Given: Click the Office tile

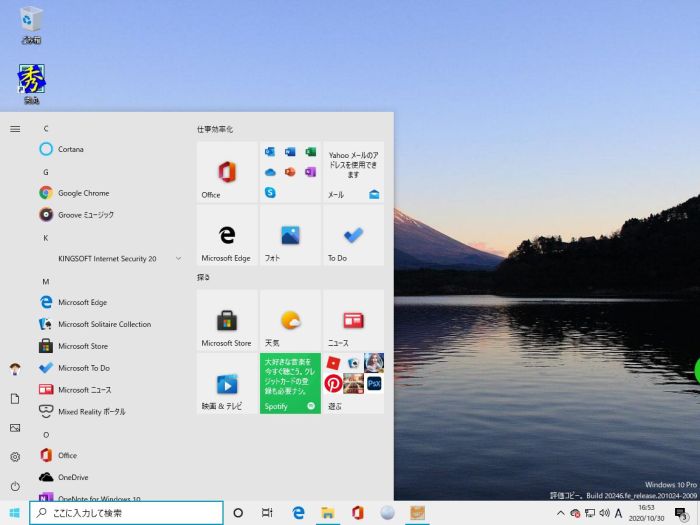Looking at the screenshot, I should click(227, 172).
